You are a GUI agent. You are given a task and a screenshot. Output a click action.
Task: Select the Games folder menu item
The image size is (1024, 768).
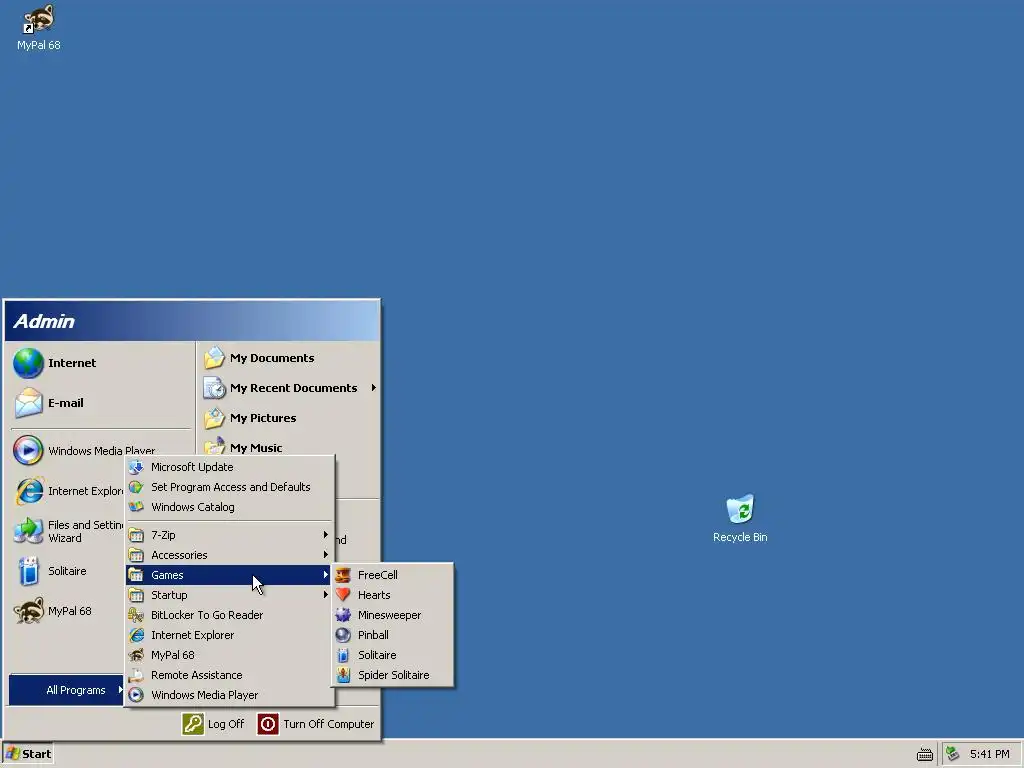pyautogui.click(x=229, y=575)
